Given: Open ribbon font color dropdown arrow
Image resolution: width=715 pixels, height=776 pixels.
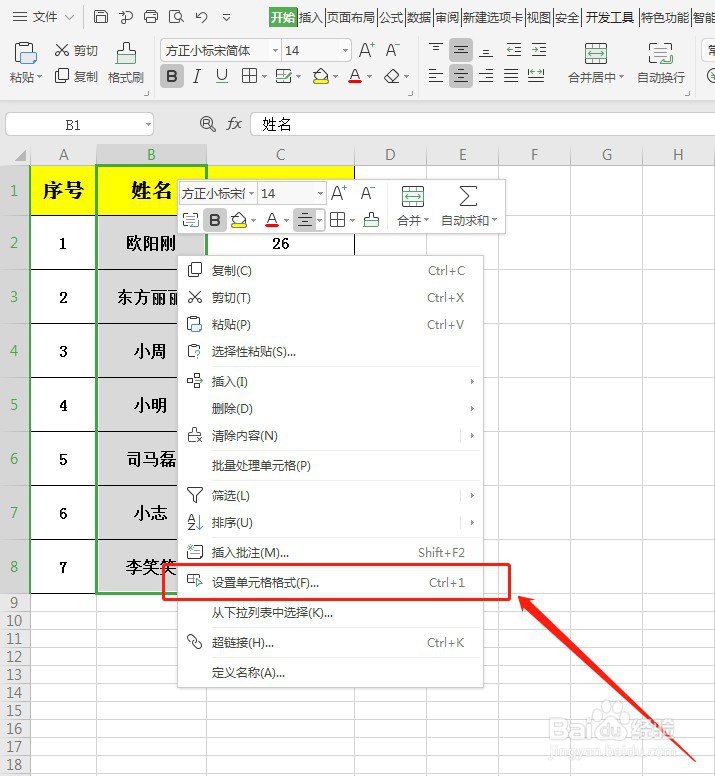Looking at the screenshot, I should [369, 77].
